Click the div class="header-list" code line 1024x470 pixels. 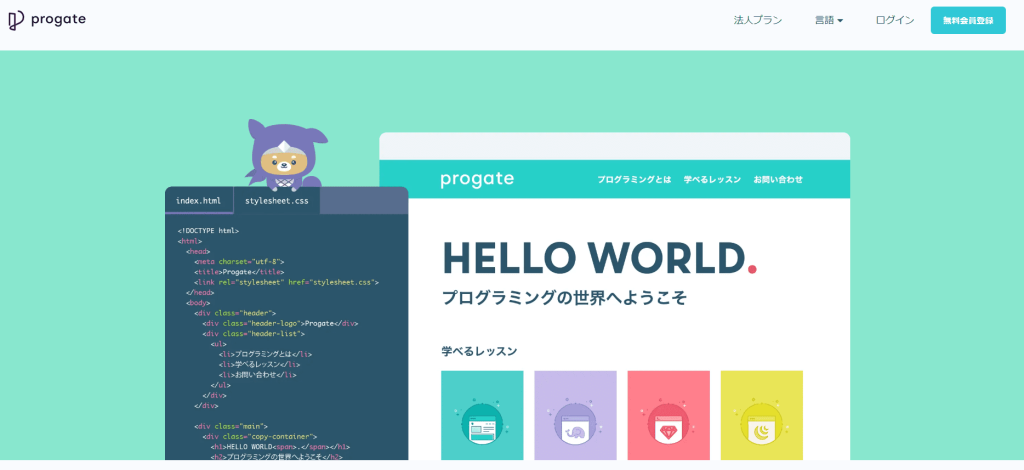click(253, 334)
